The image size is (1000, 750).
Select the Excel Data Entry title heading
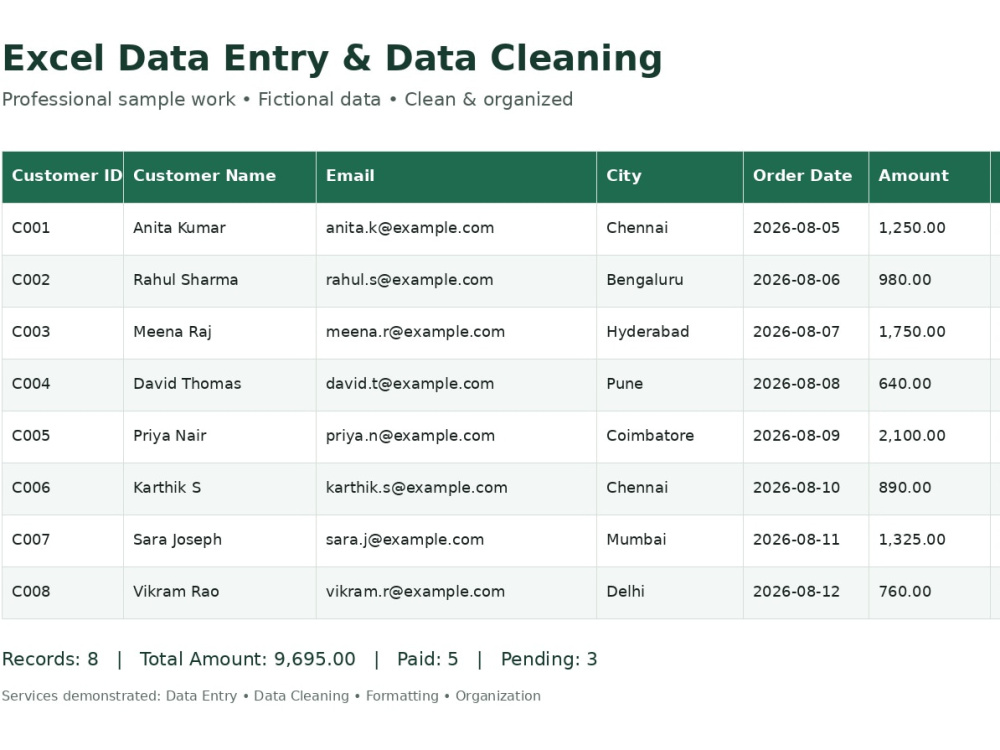point(332,59)
